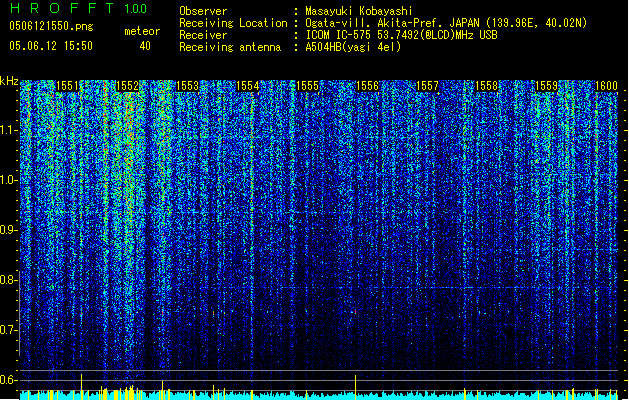This screenshot has height=400, width=629.
Task: Click the 1558 time marker
Action: click(487, 86)
